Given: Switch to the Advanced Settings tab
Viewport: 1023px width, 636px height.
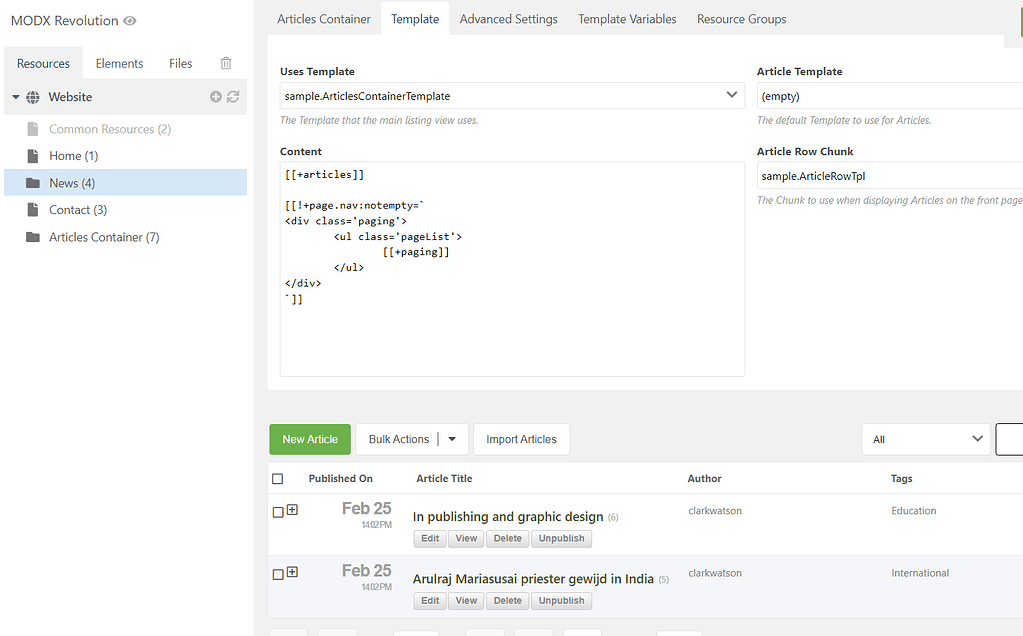Looking at the screenshot, I should [508, 18].
